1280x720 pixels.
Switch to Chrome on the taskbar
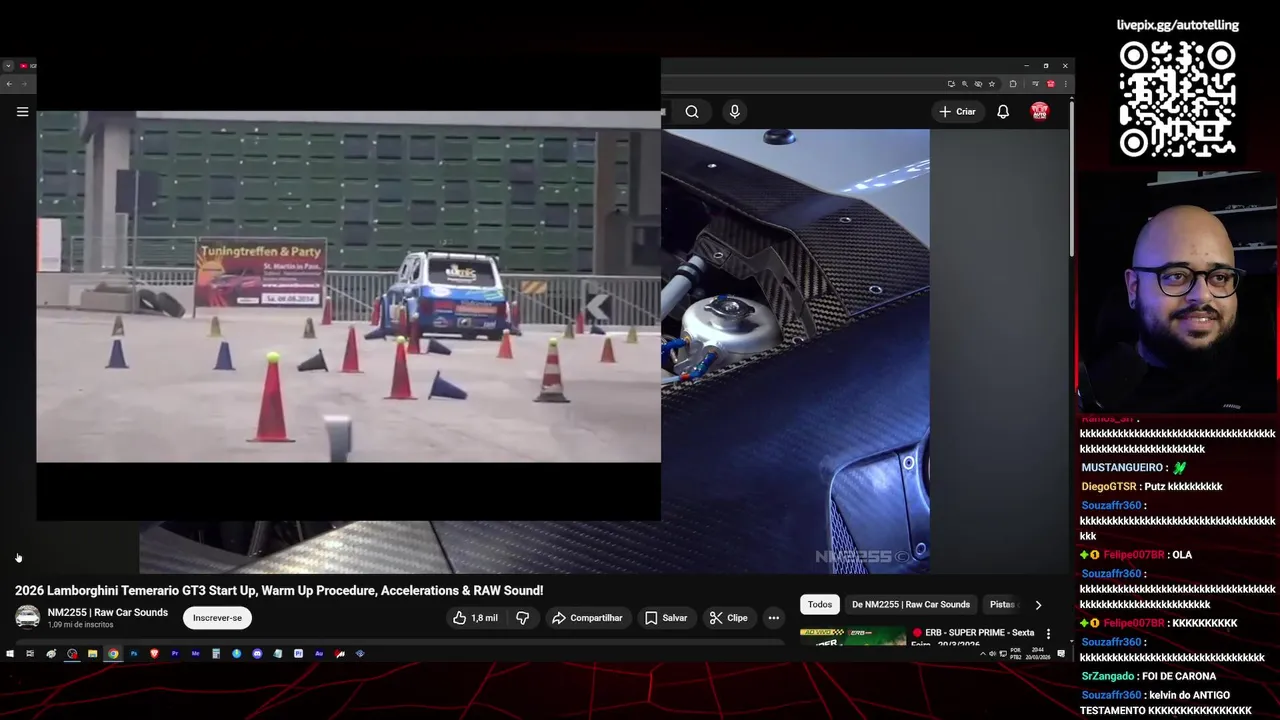(x=113, y=654)
